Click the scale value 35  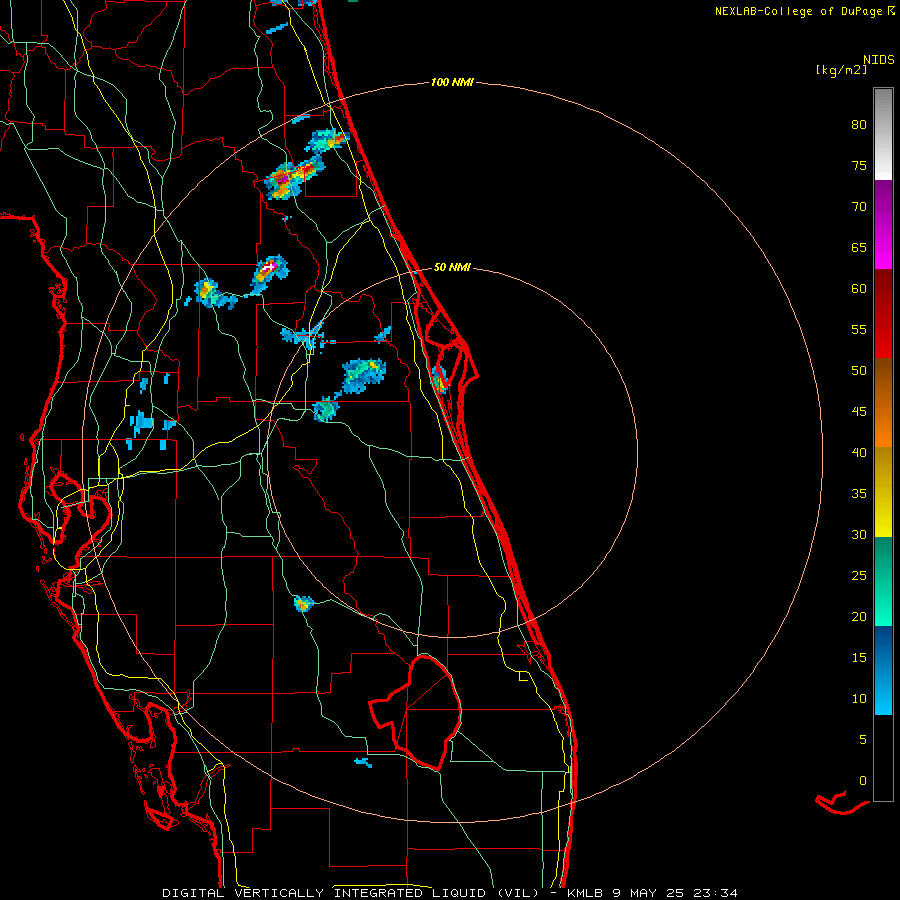pos(859,494)
